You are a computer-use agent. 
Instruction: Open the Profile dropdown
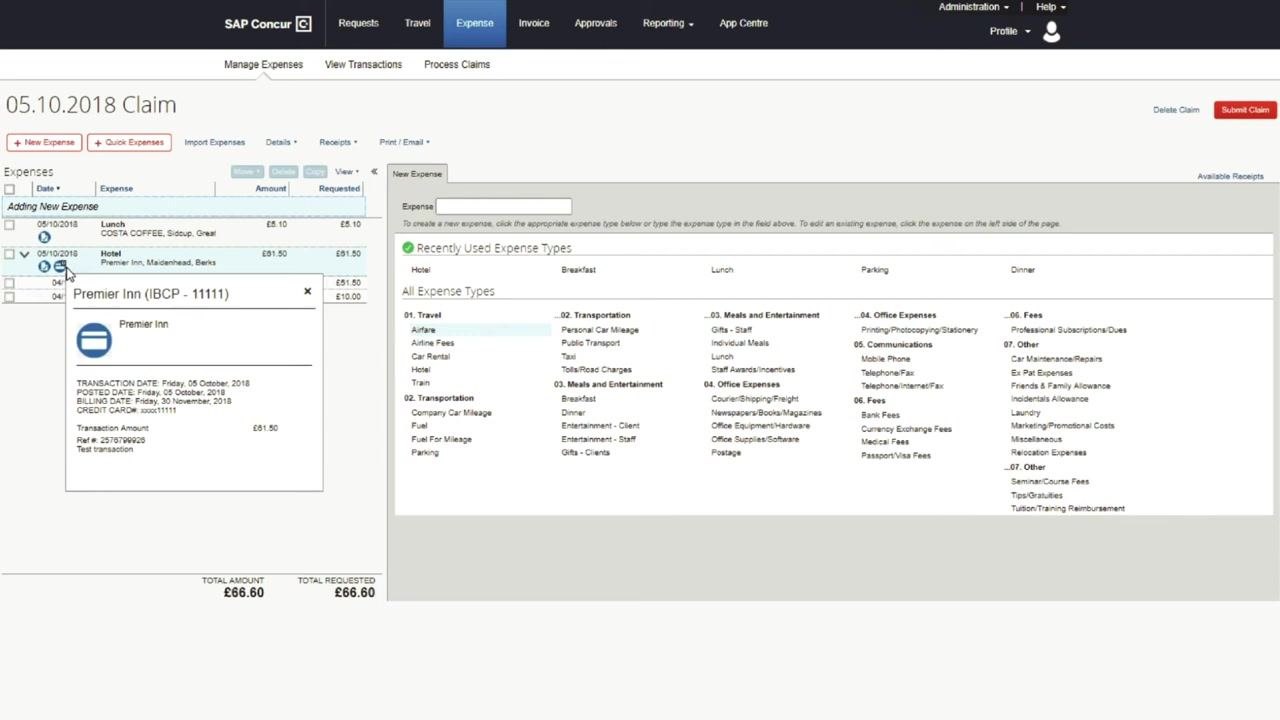click(x=1009, y=31)
